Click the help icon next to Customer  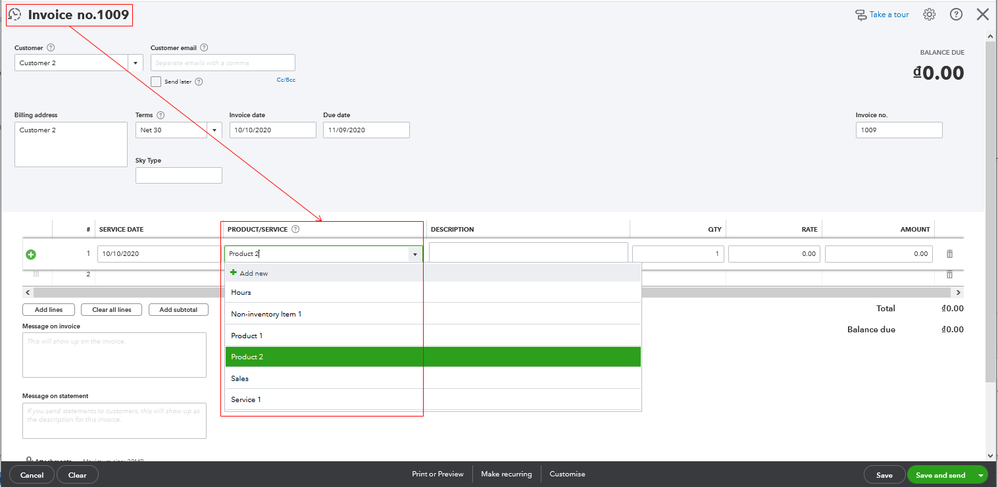tap(51, 47)
